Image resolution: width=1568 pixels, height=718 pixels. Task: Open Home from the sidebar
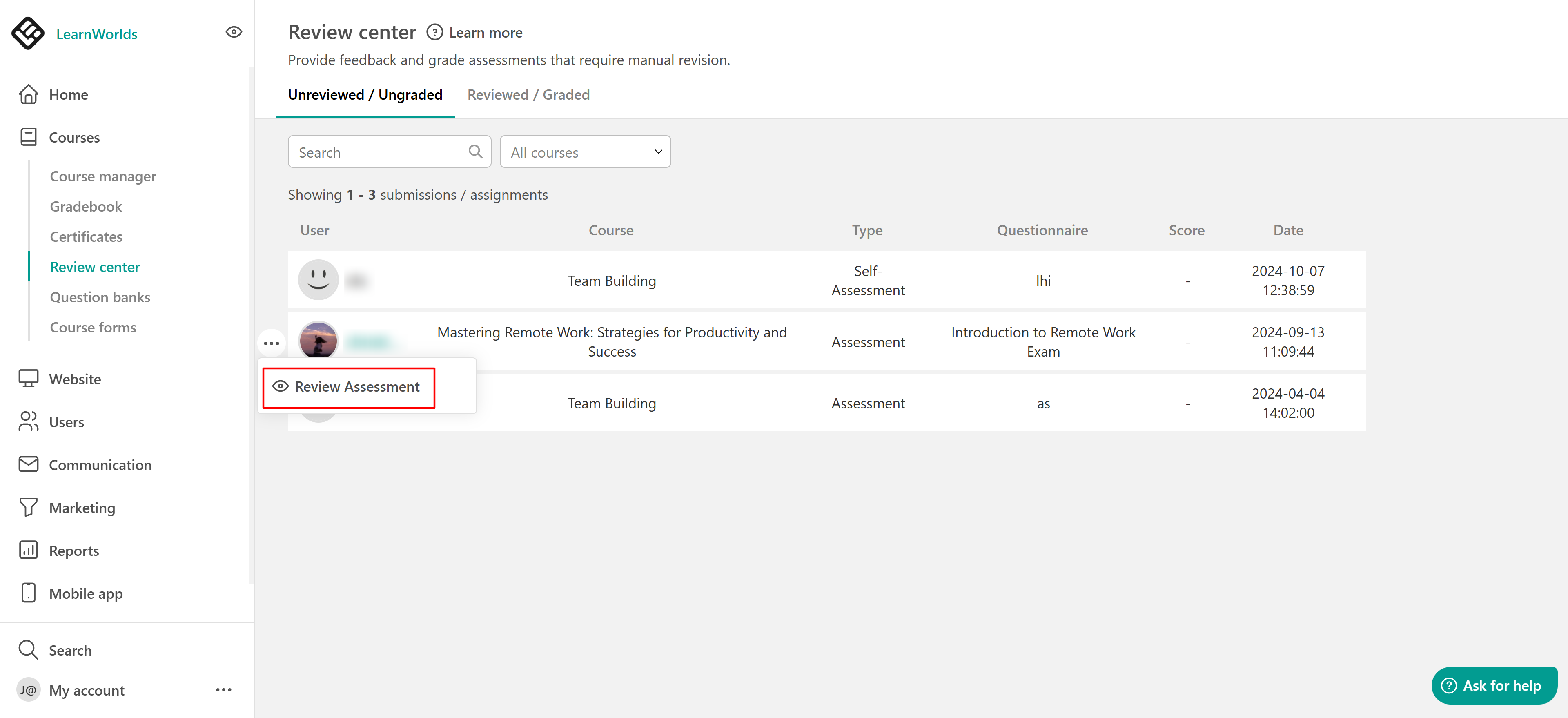(x=68, y=94)
